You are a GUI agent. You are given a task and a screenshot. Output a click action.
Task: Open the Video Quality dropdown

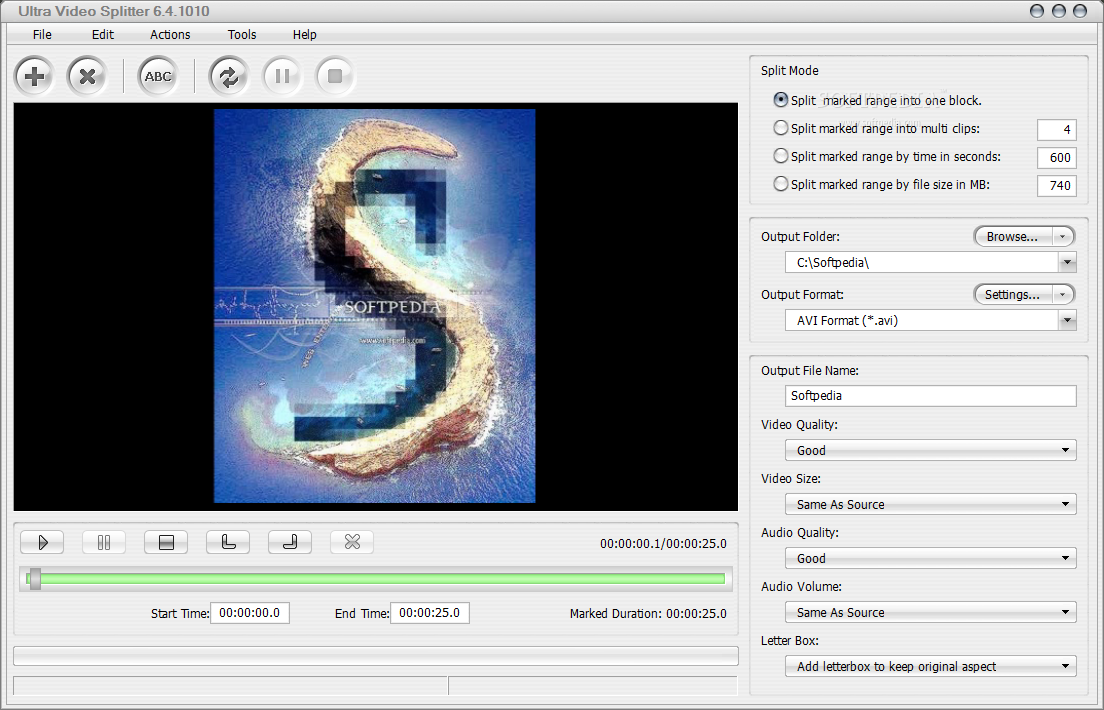pyautogui.click(x=931, y=450)
